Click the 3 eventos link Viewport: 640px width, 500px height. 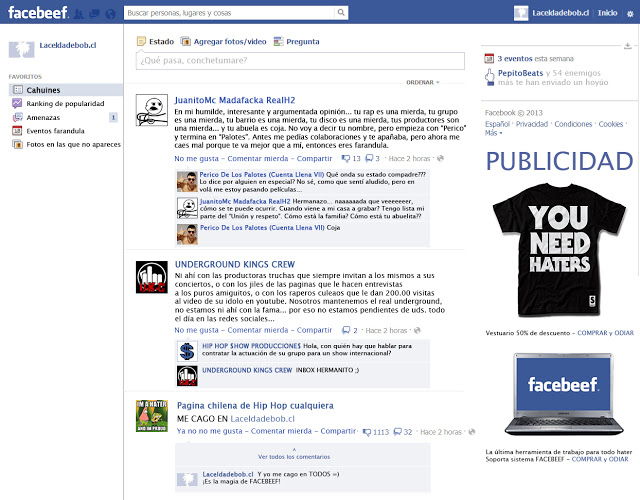(x=515, y=58)
